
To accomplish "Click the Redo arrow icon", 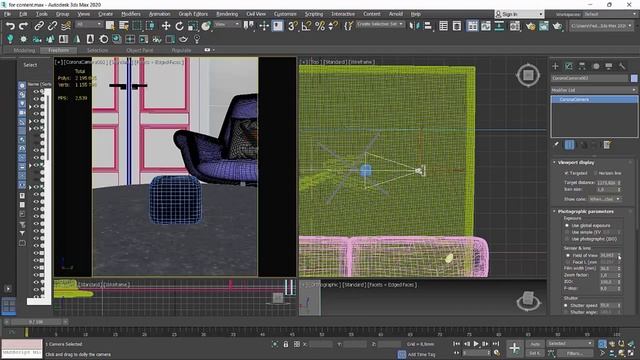I will pos(24,26).
